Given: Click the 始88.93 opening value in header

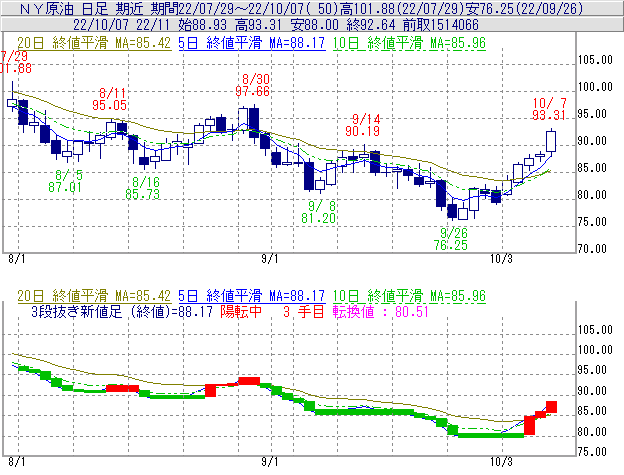Looking at the screenshot, I should pyautogui.click(x=203, y=25).
